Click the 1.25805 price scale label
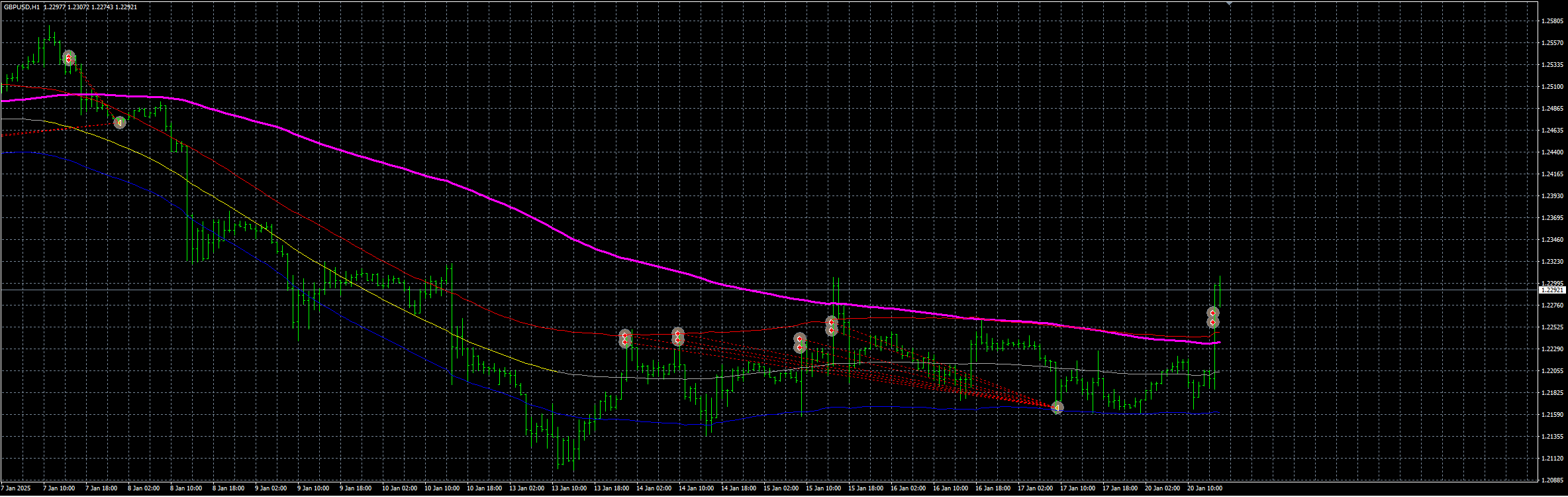 tap(1552, 21)
